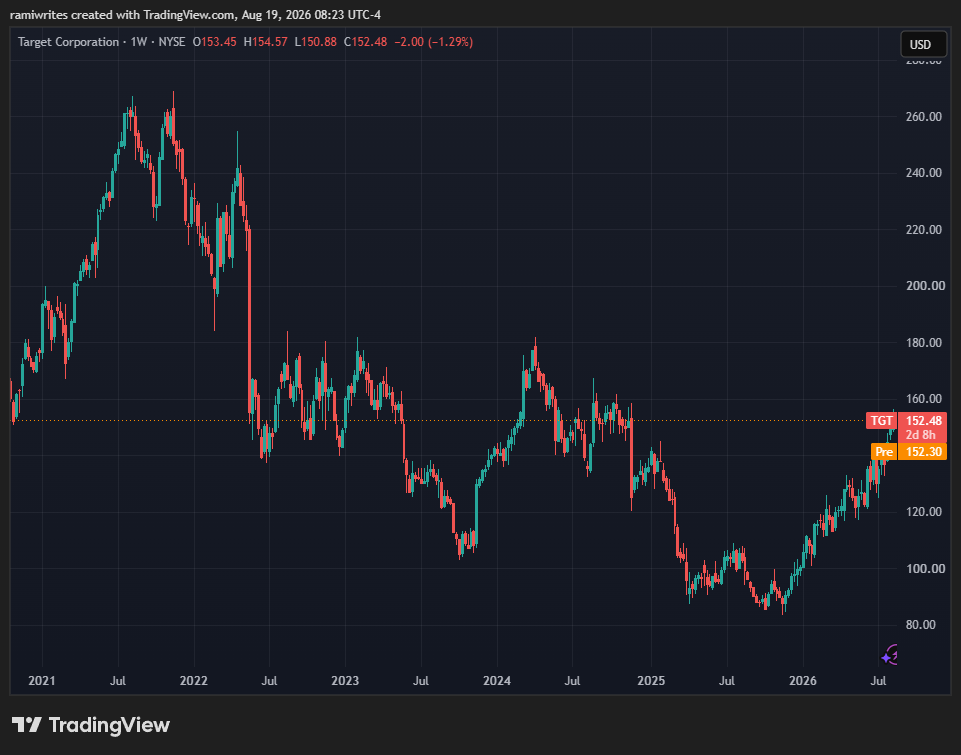961x755 pixels.
Task: Click the 1W interval label in legend
Action: point(139,42)
